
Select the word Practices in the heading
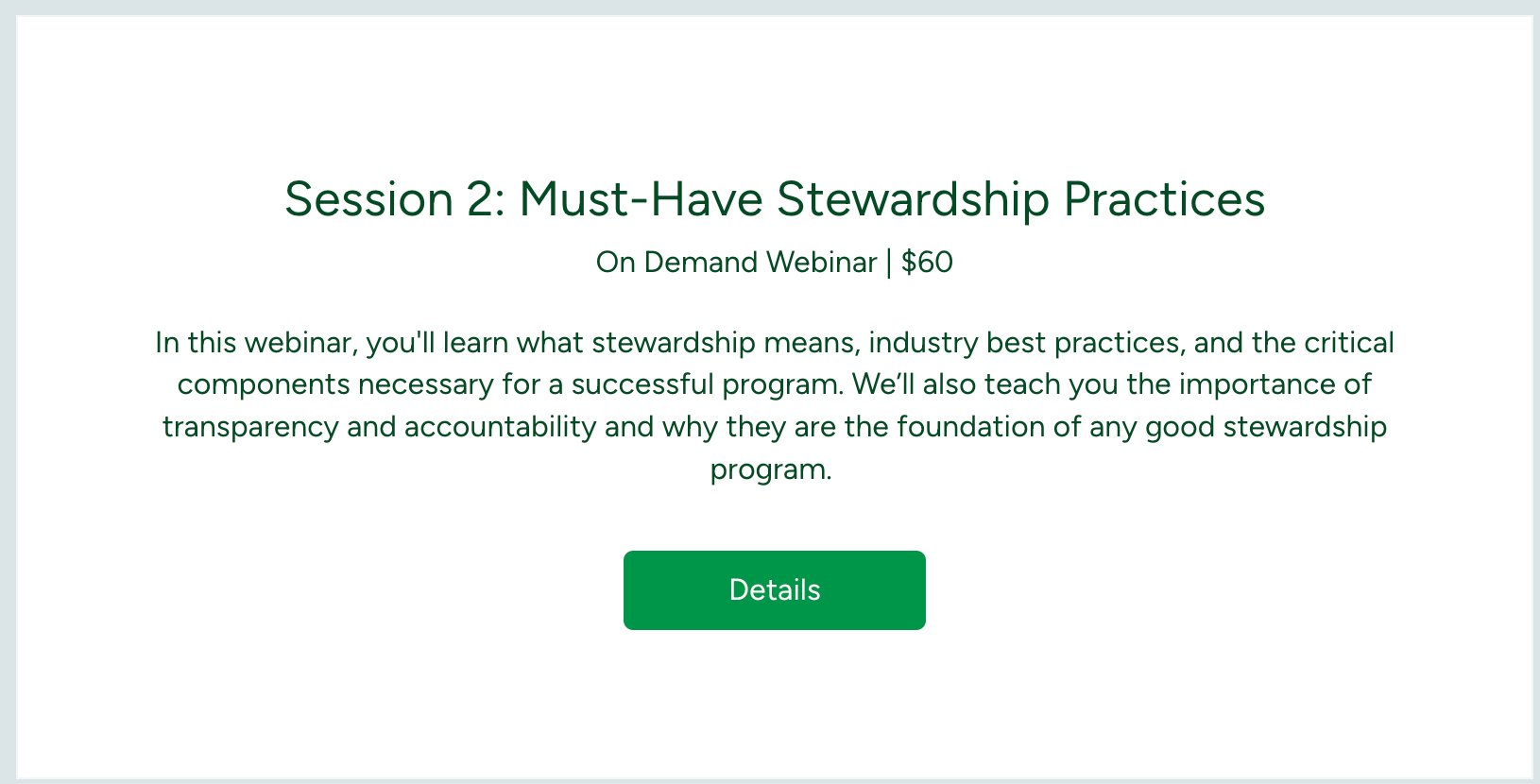click(x=1165, y=199)
